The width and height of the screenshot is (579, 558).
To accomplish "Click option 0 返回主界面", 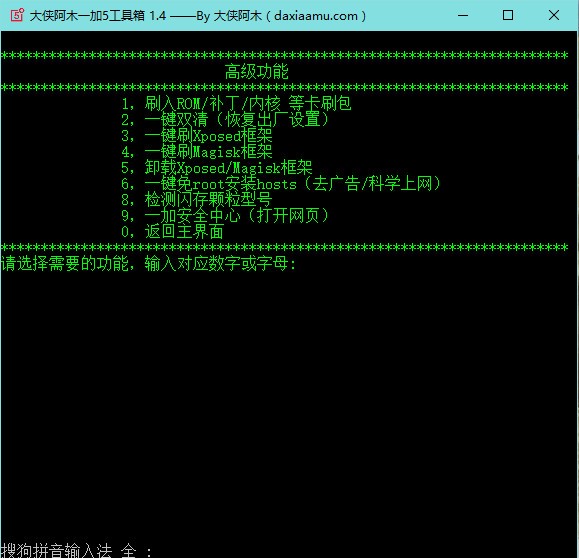I will click(x=172, y=232).
